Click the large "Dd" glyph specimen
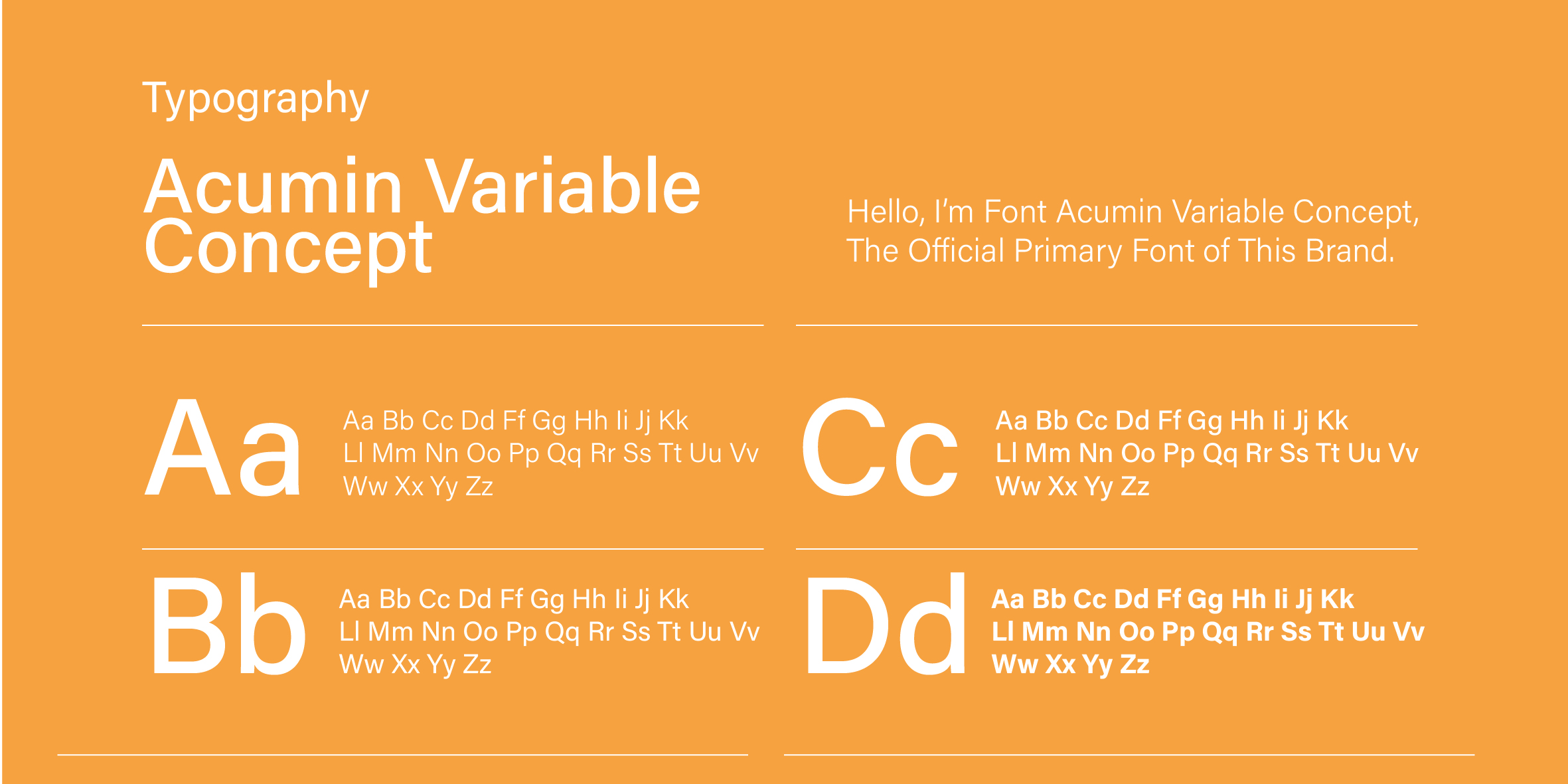Screen dimensions: 1568x784 click(x=885, y=625)
